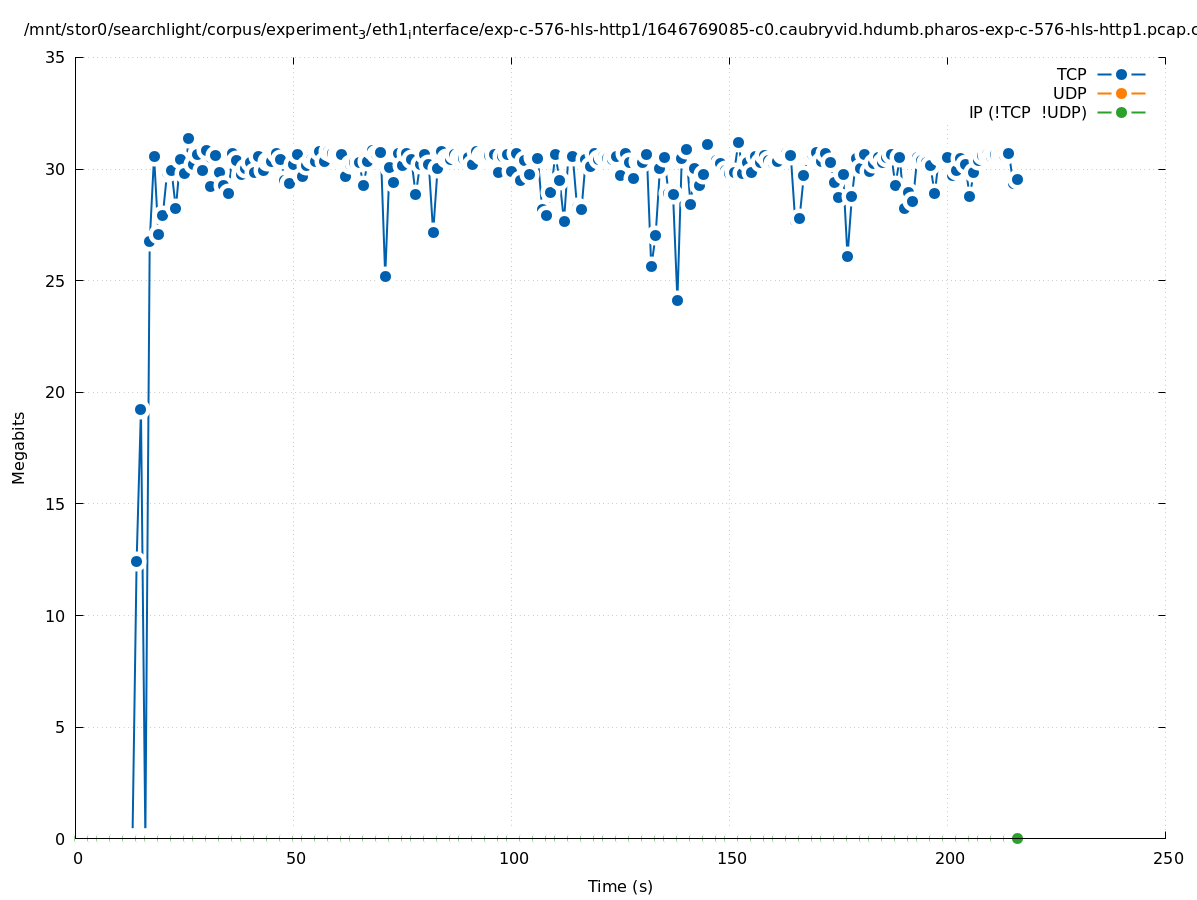
Task: Click the TCP data point near 19 Megabits
Action: pos(140,409)
